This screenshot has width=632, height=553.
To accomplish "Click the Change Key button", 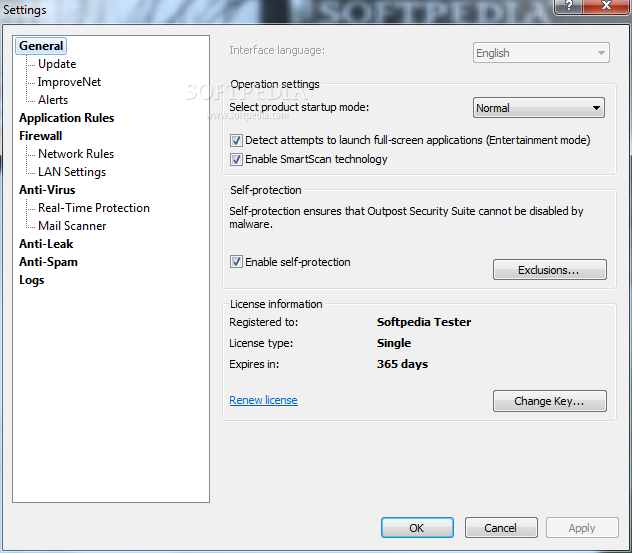I will (549, 401).
